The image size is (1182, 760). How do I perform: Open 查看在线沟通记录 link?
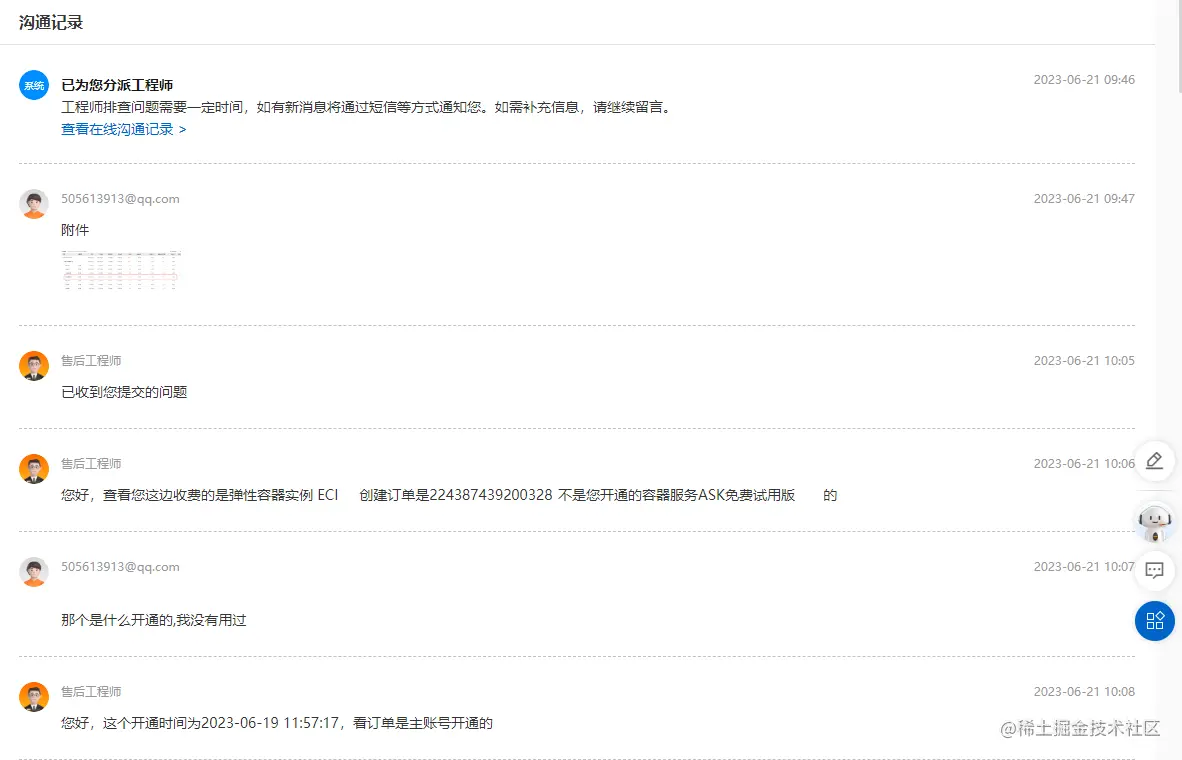[124, 130]
